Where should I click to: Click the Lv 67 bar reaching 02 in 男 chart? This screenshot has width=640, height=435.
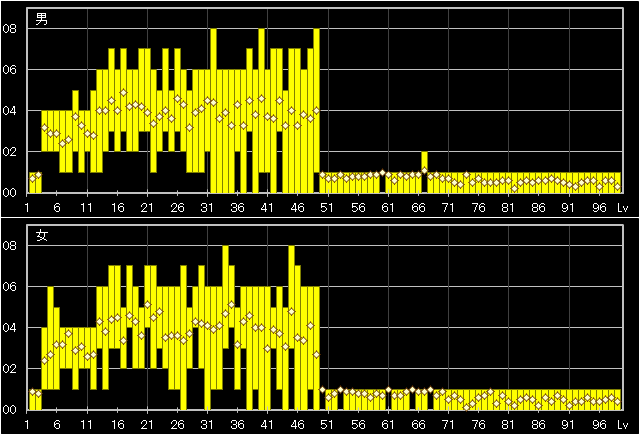424,172
